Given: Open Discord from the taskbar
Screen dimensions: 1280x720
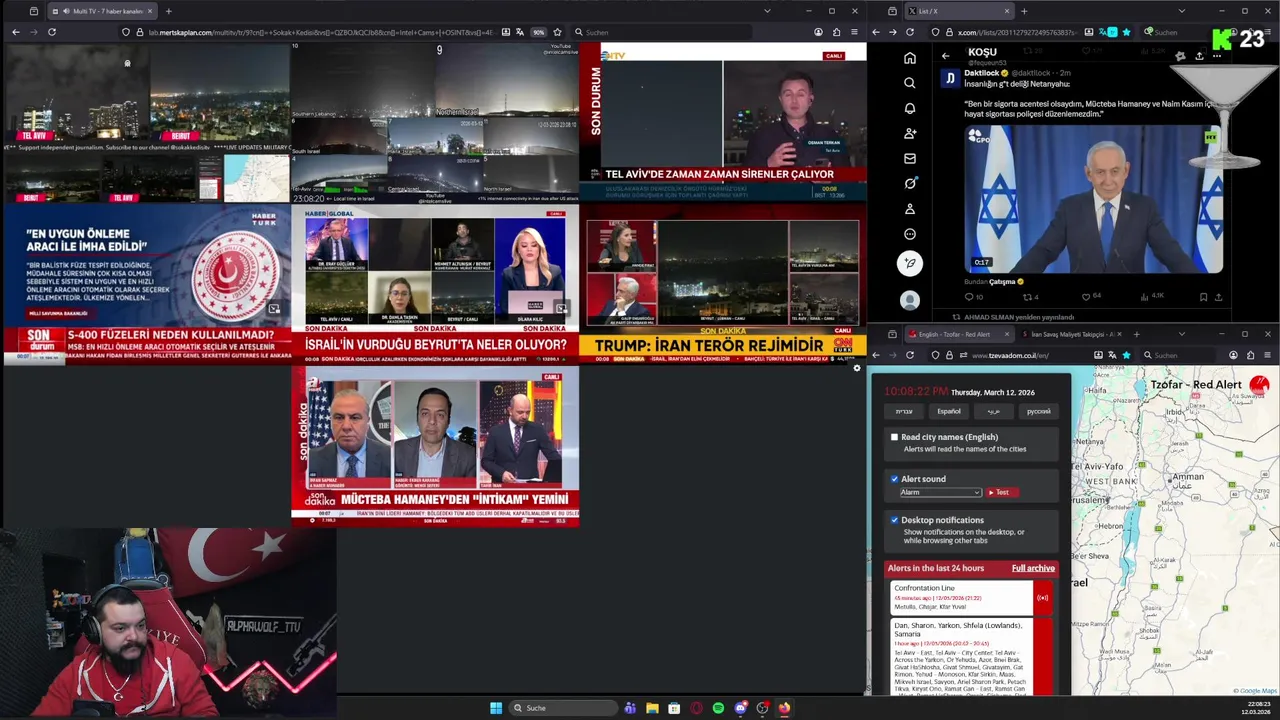Looking at the screenshot, I should (740, 708).
